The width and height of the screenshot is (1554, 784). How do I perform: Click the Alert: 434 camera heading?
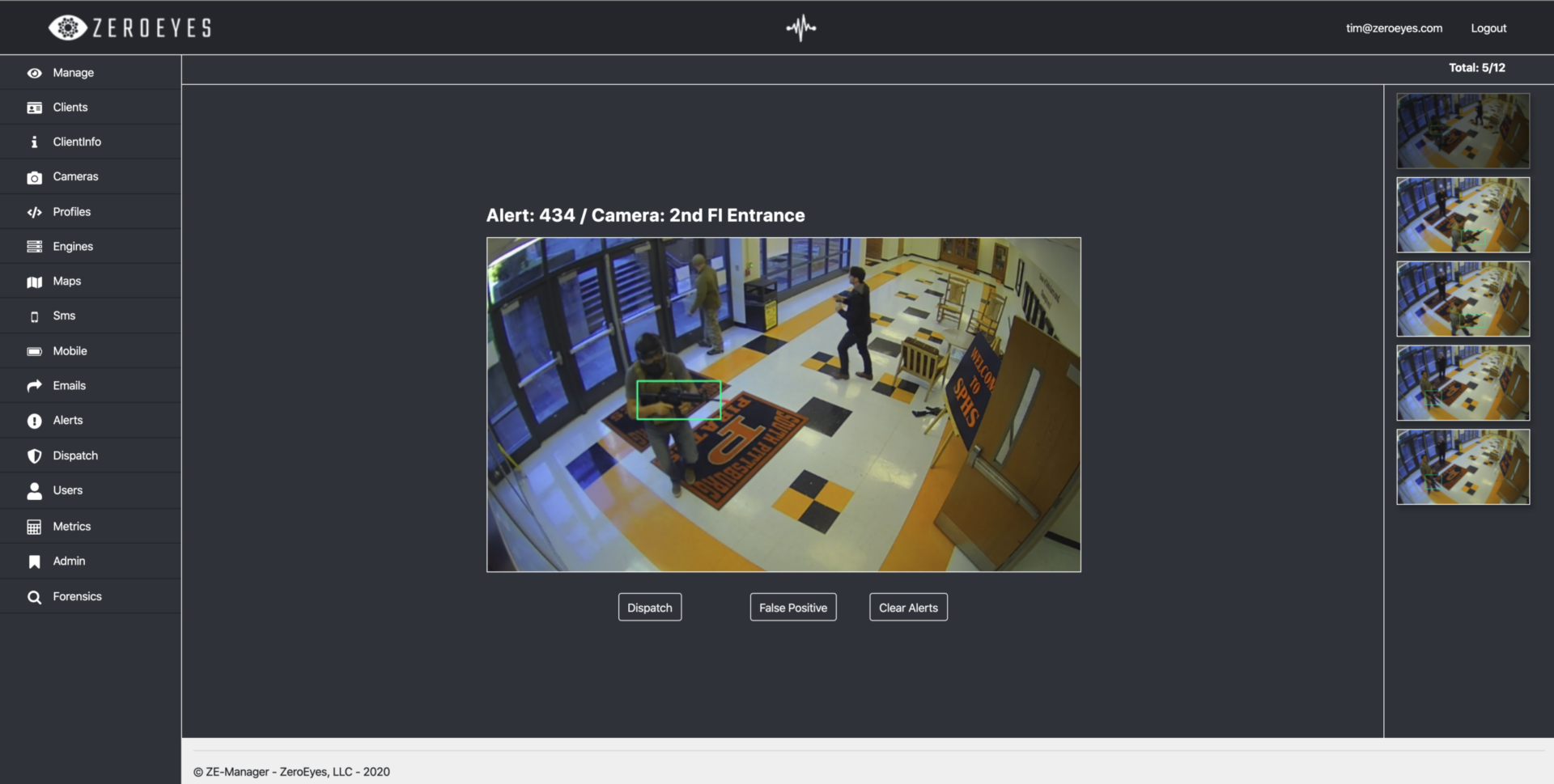[645, 215]
